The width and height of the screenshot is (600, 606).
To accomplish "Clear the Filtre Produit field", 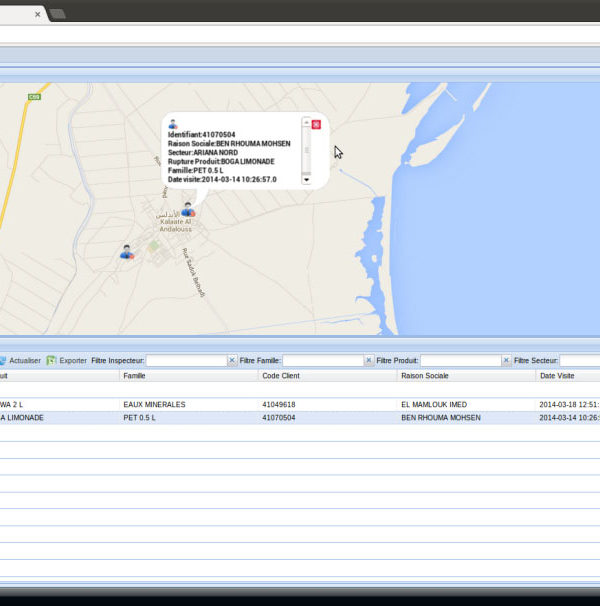I will pyautogui.click(x=505, y=360).
